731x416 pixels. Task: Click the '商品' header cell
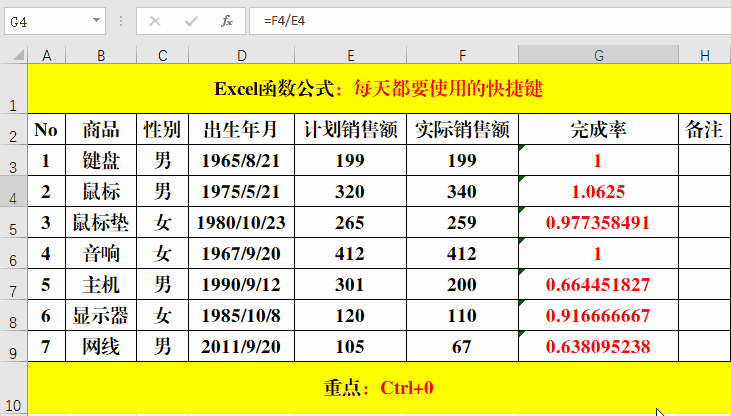101,129
